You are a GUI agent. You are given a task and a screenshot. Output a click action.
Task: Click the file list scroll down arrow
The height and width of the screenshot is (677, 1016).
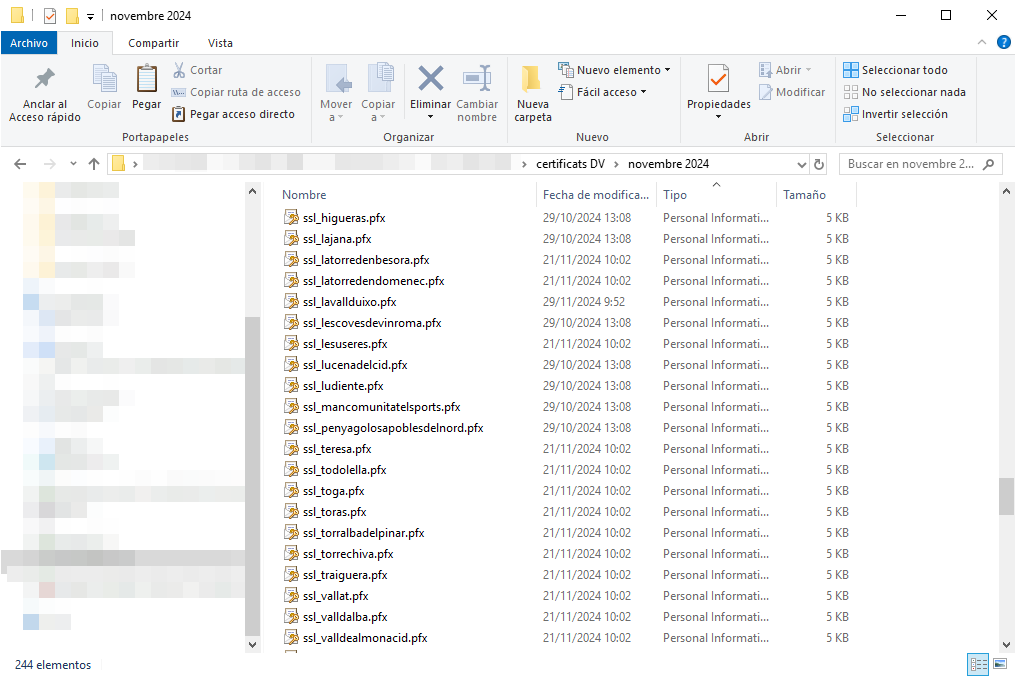[x=1006, y=645]
